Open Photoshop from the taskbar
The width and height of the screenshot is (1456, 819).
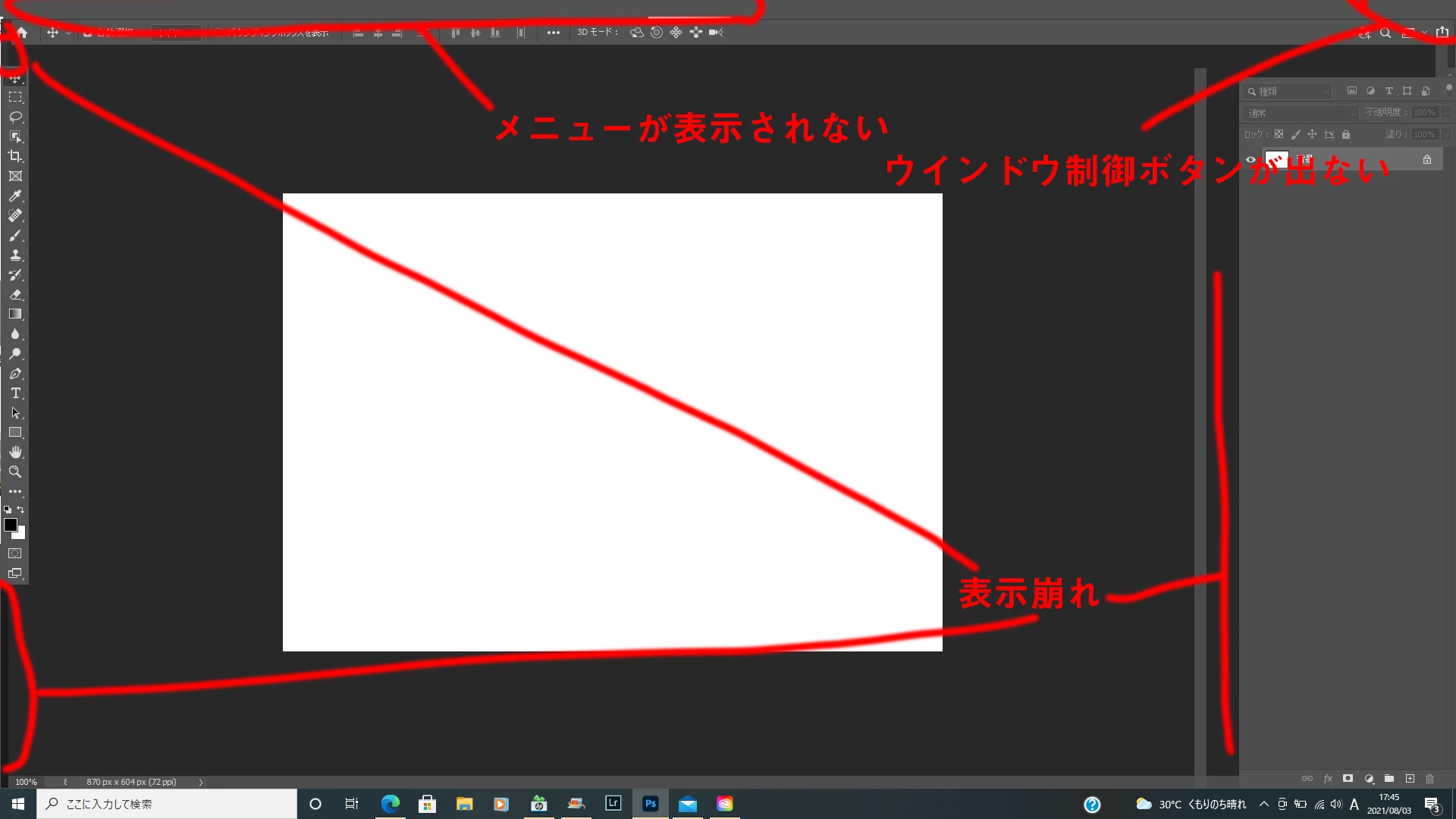(x=650, y=804)
